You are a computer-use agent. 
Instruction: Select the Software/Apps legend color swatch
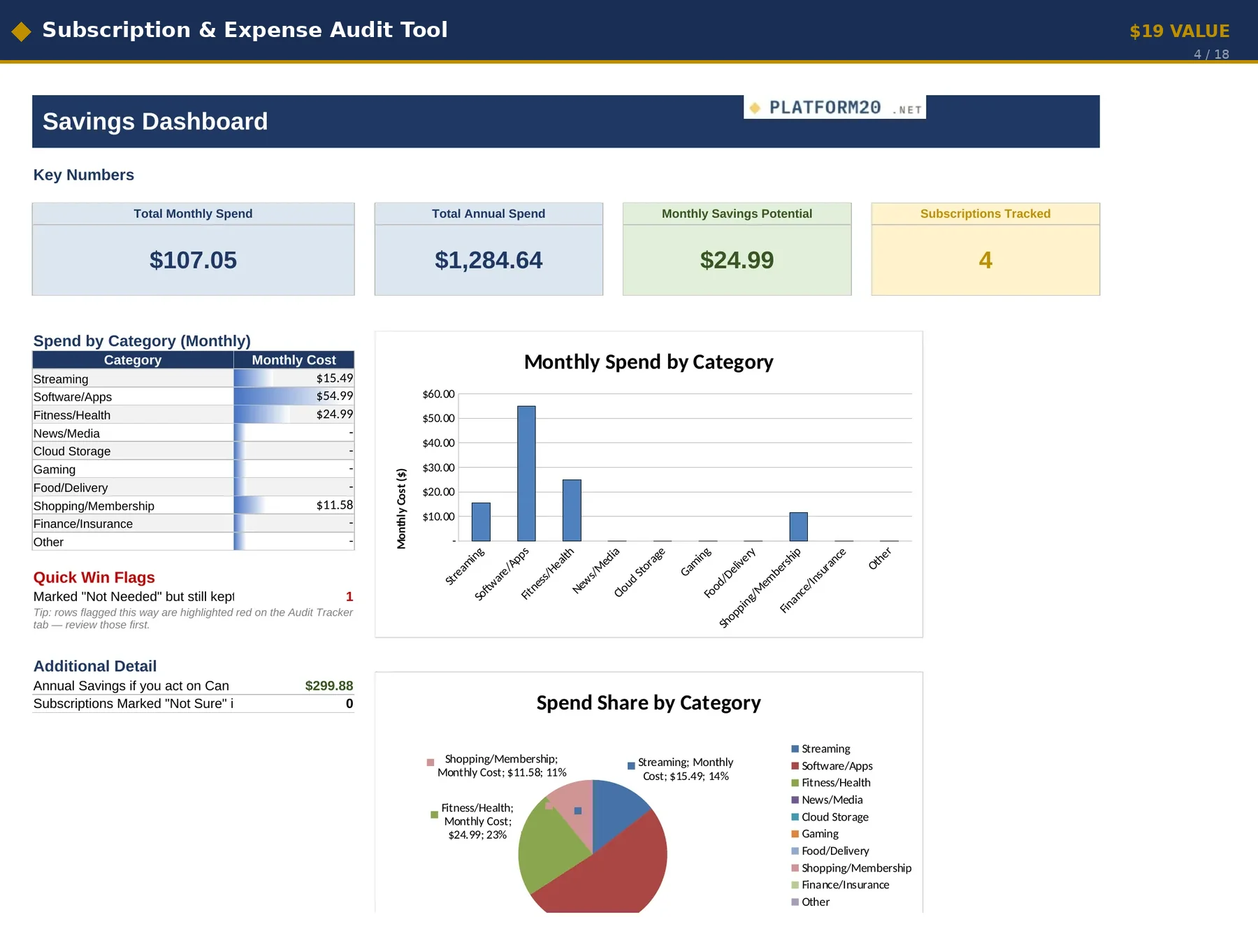click(x=795, y=766)
